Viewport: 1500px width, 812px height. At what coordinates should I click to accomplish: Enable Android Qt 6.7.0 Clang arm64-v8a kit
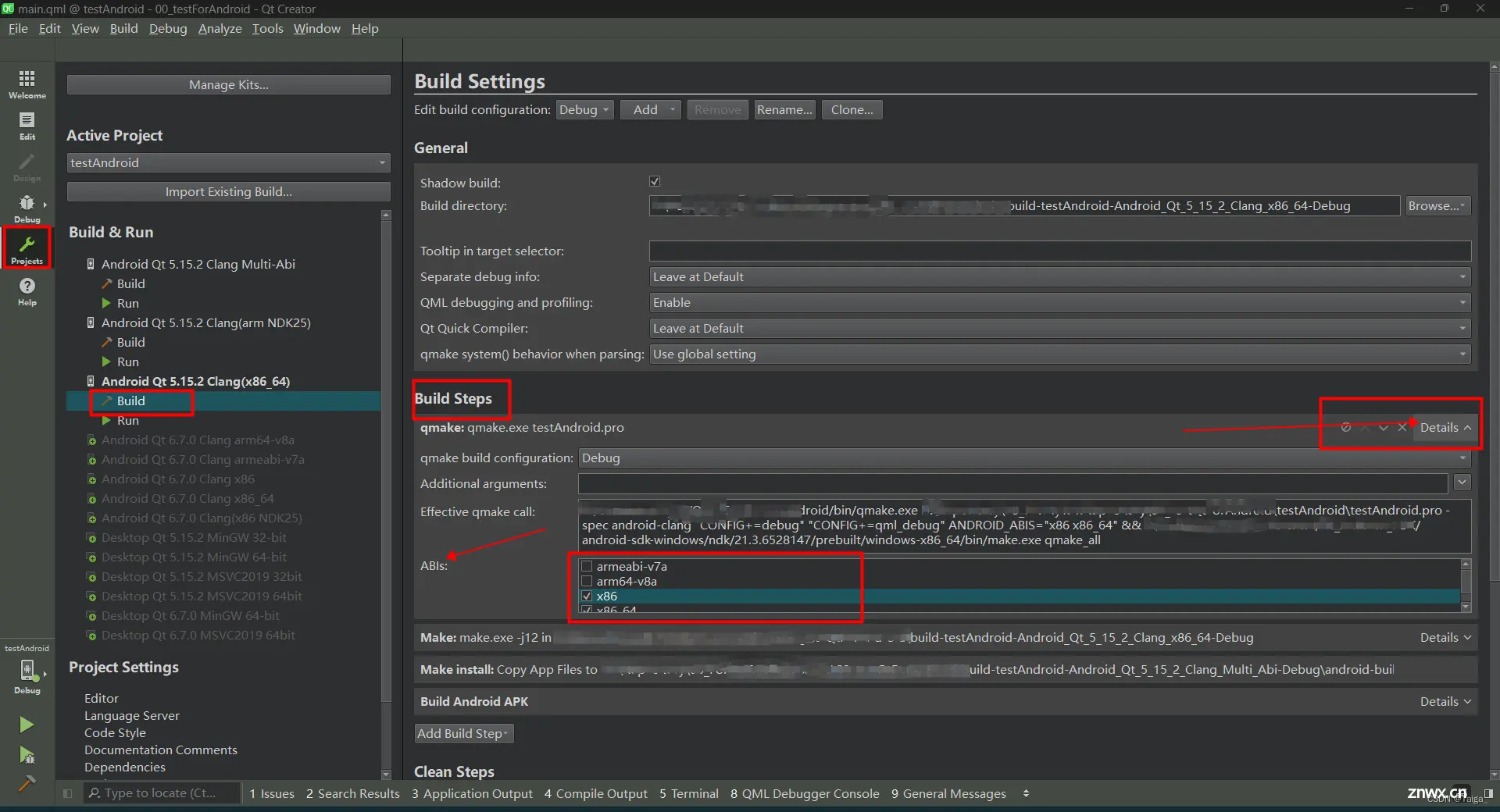(x=92, y=440)
